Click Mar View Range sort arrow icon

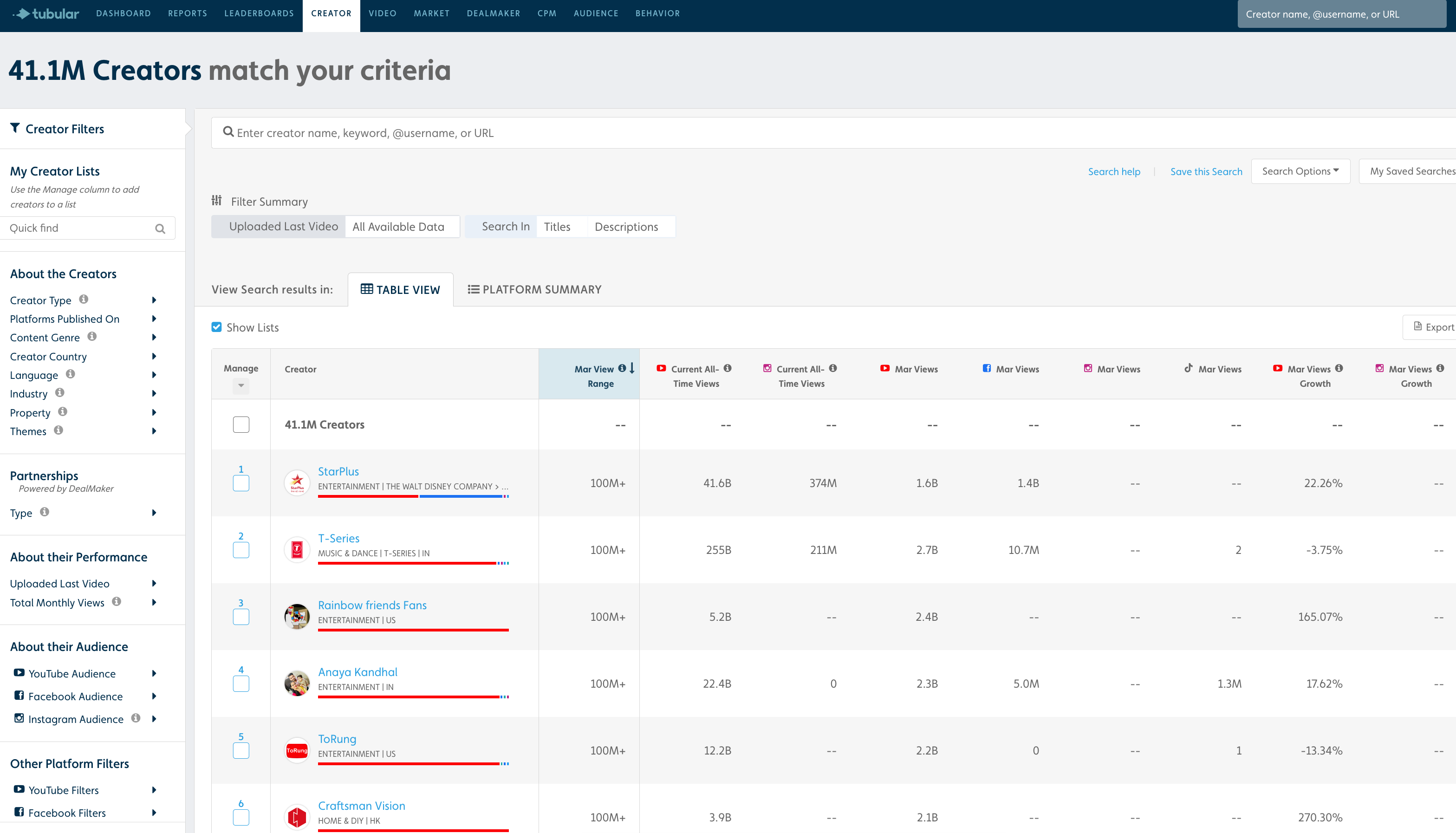coord(632,369)
